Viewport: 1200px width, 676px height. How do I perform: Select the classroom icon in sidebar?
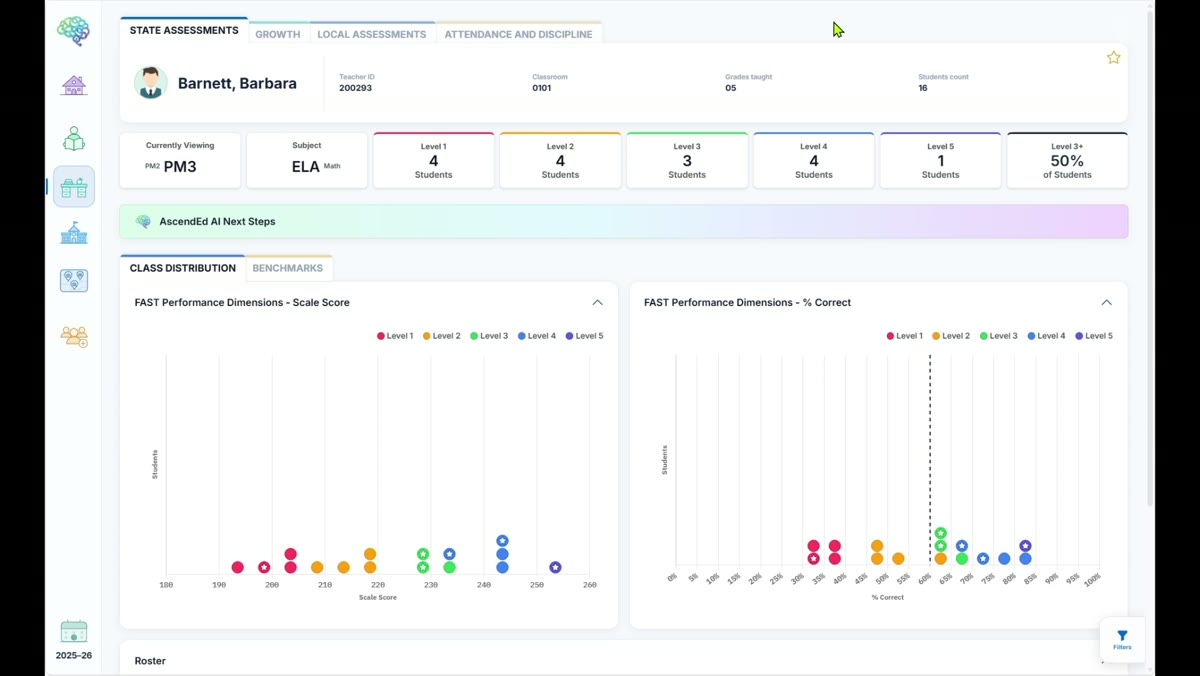74,187
